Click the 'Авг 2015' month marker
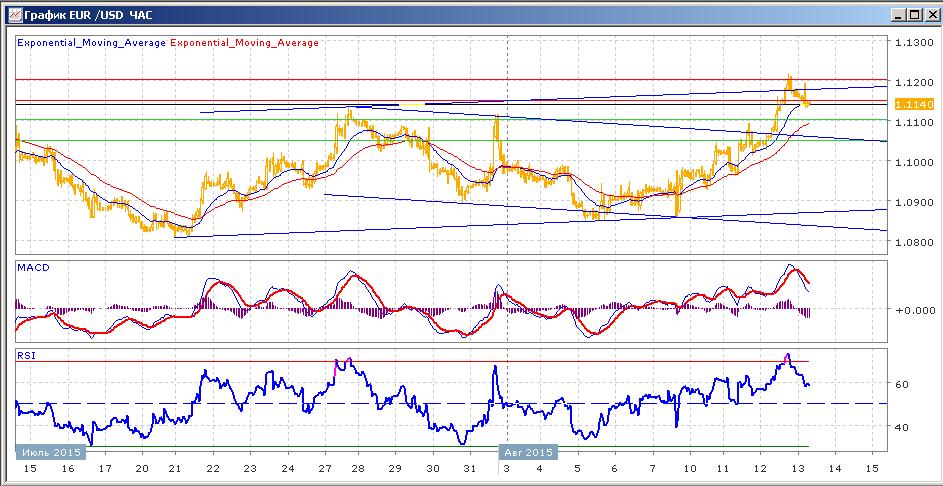Screen dimensions: 943x486 (528, 452)
